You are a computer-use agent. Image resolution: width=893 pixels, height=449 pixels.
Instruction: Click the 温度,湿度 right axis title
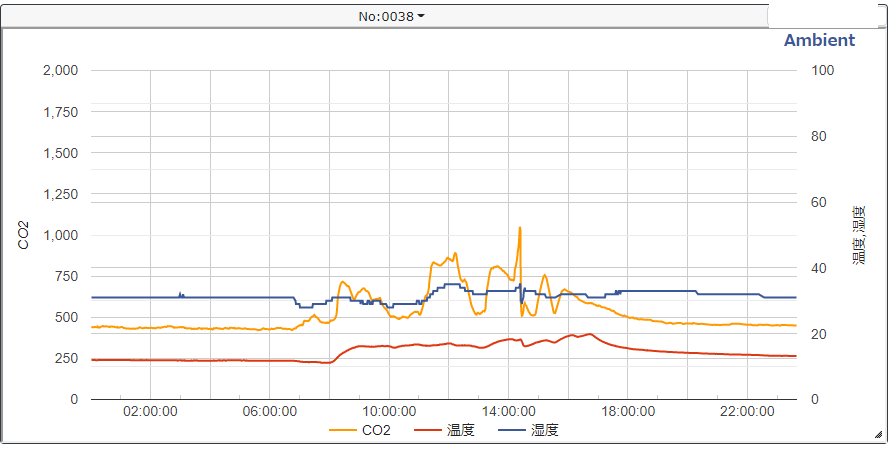coord(858,235)
